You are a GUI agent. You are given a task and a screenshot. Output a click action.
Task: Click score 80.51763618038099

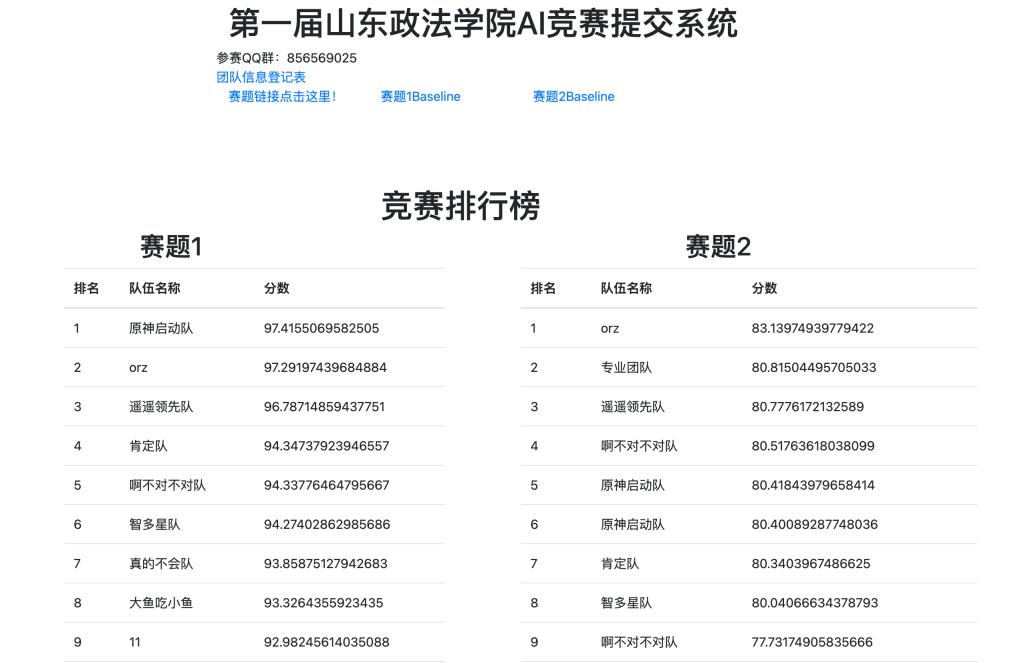click(813, 446)
